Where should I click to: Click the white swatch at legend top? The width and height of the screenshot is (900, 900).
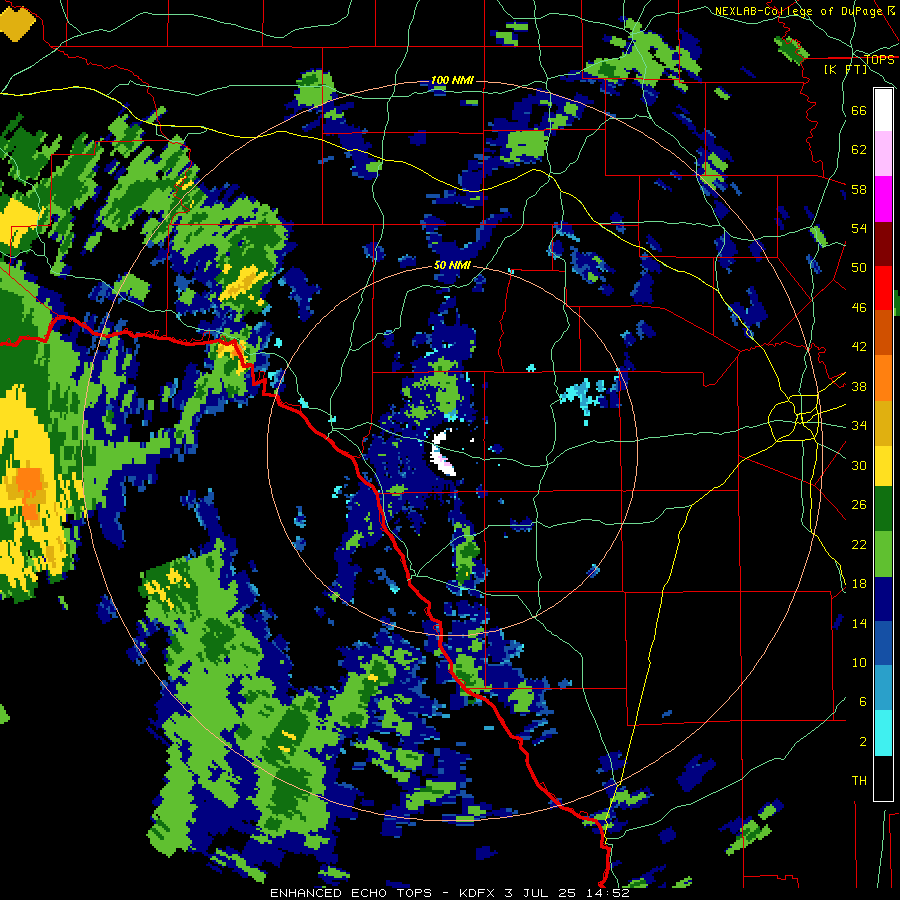[x=883, y=110]
